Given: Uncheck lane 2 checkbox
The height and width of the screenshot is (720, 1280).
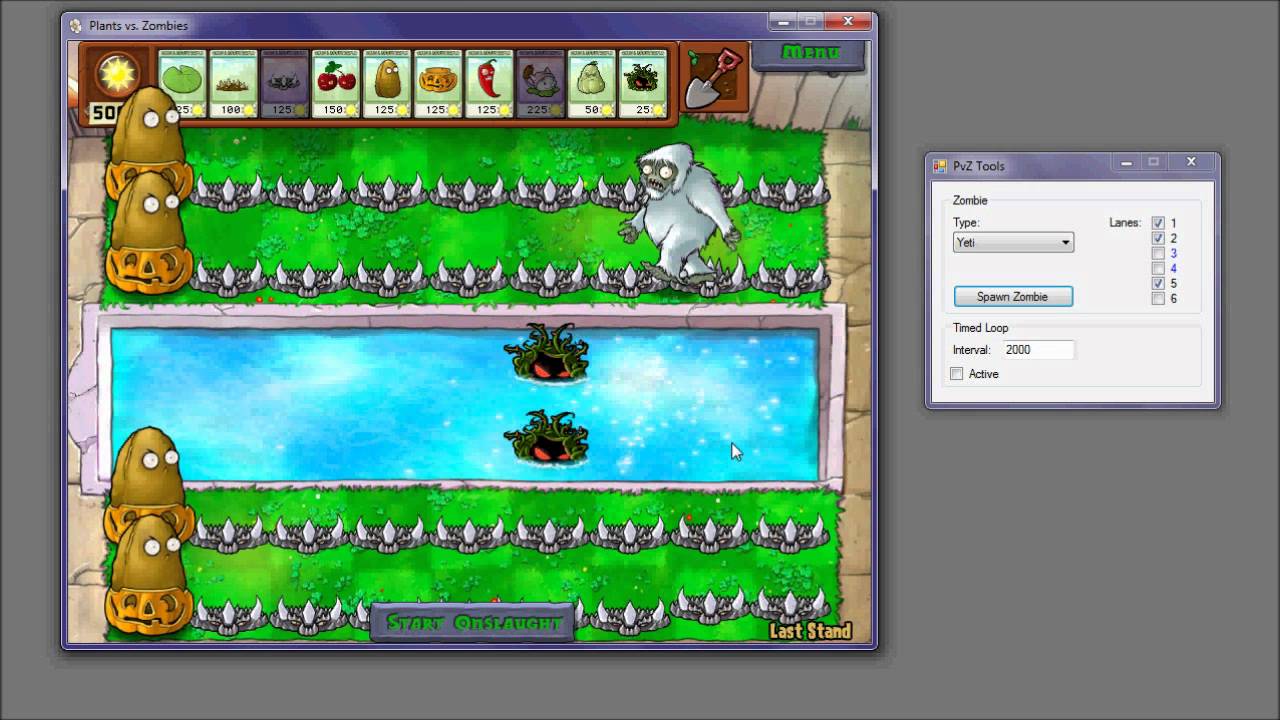Looking at the screenshot, I should 1158,238.
